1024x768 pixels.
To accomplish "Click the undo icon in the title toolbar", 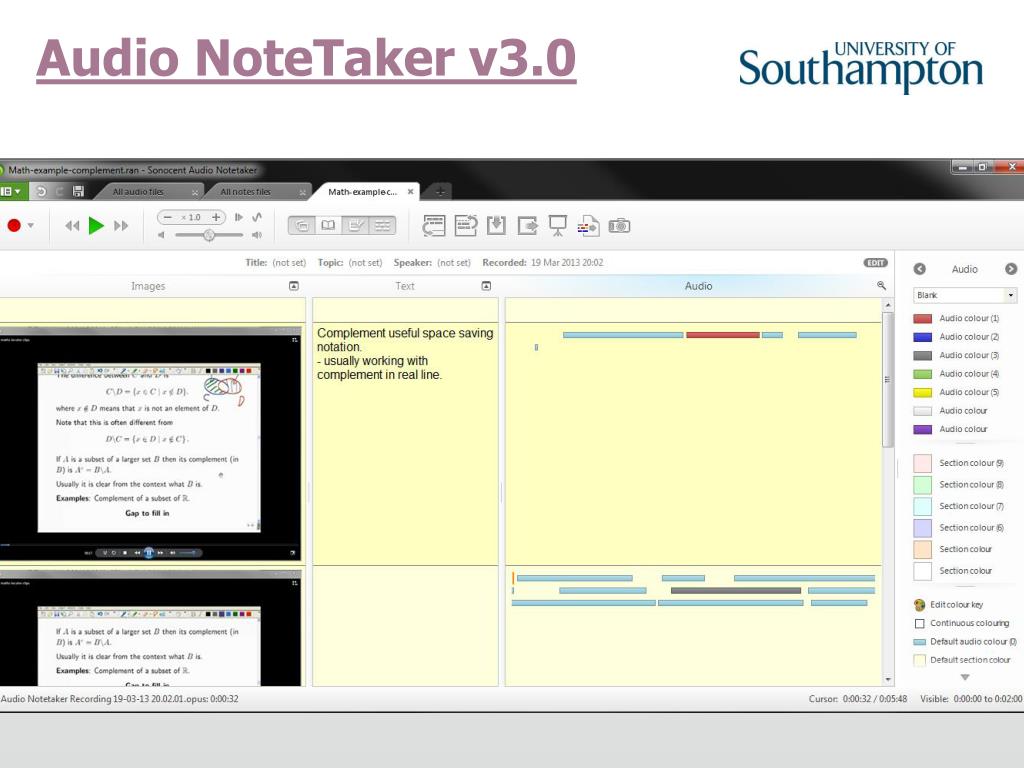I will [42, 191].
